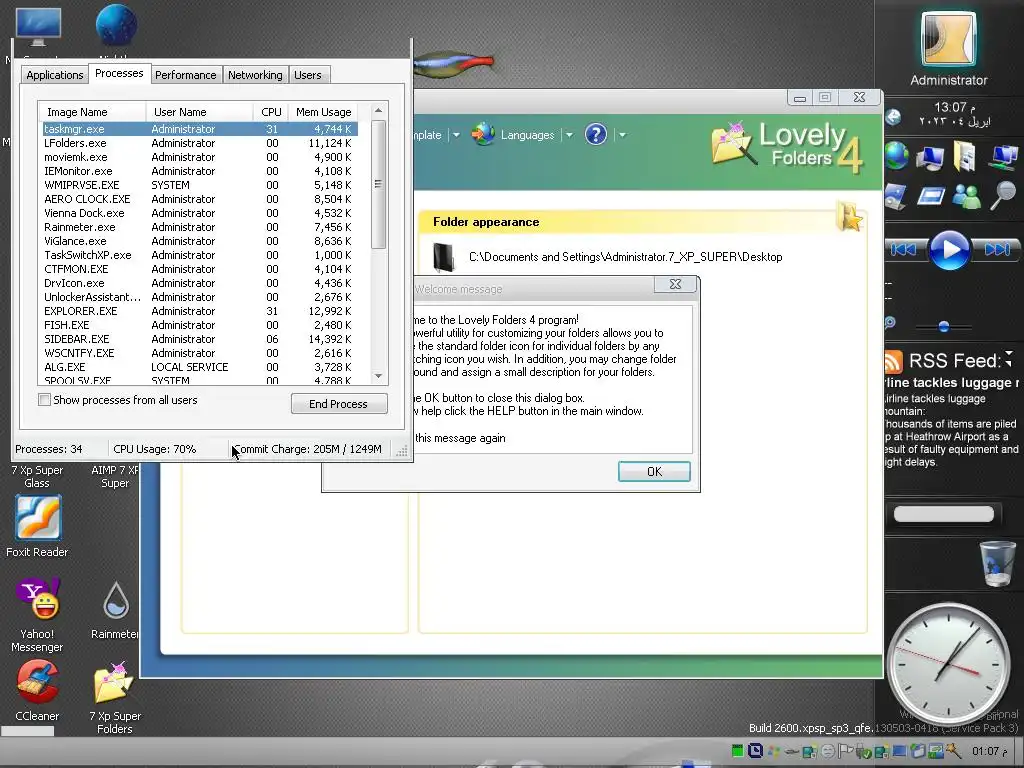The height and width of the screenshot is (768, 1024).
Task: Click the End Process button
Action: point(338,404)
